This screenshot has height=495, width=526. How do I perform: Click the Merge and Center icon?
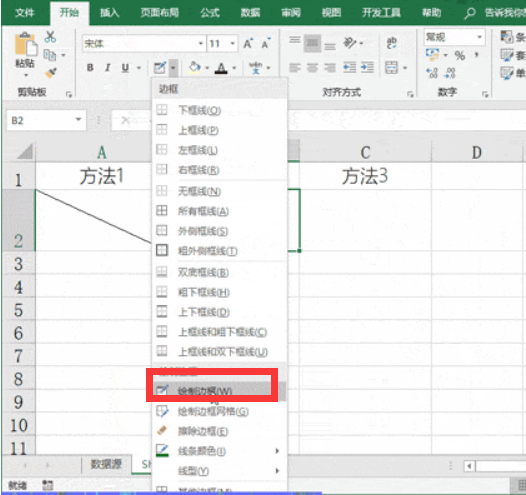pyautogui.click(x=391, y=67)
